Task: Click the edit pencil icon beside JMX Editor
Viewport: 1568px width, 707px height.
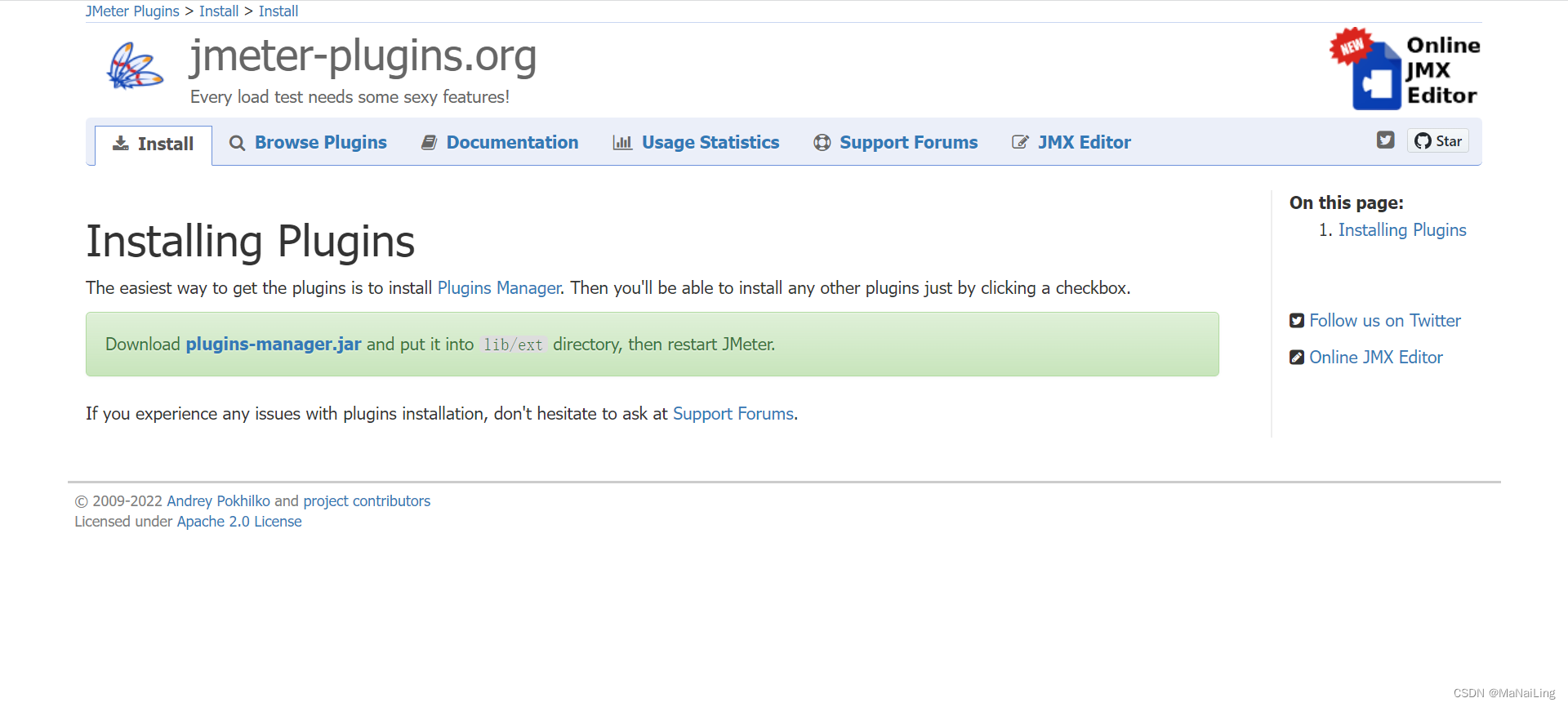Action: tap(1020, 142)
